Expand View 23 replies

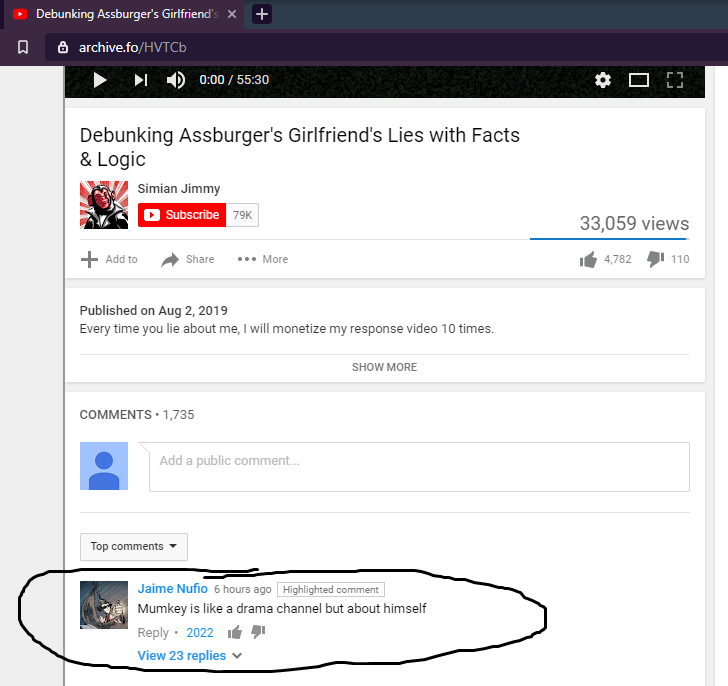[189, 655]
